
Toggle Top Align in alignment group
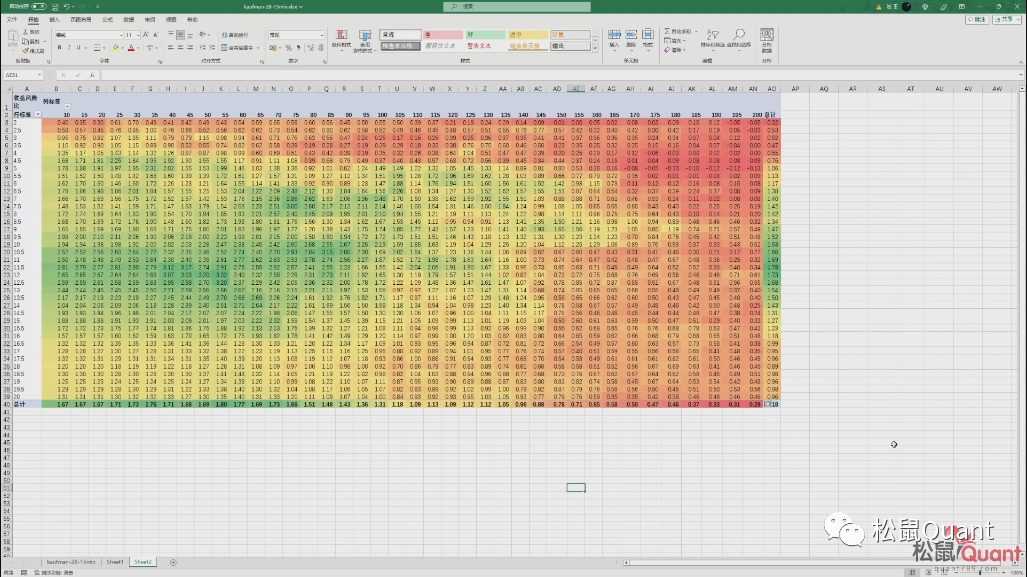pyautogui.click(x=171, y=34)
